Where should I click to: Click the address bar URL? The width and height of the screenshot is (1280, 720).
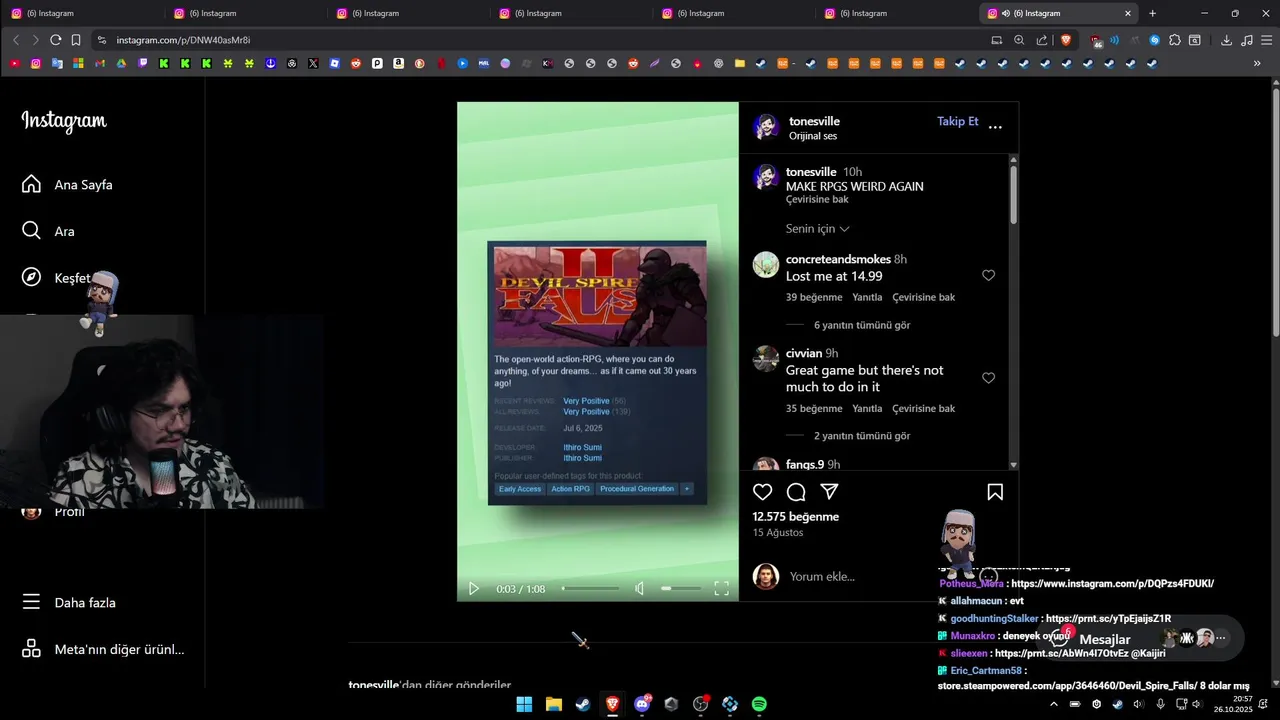[183, 40]
